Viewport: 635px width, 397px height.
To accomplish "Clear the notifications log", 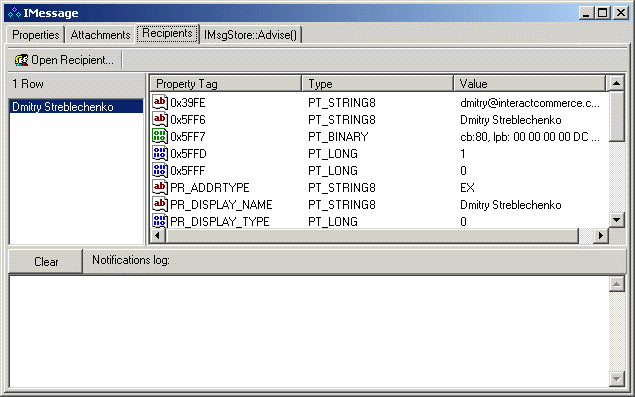I will tap(46, 262).
